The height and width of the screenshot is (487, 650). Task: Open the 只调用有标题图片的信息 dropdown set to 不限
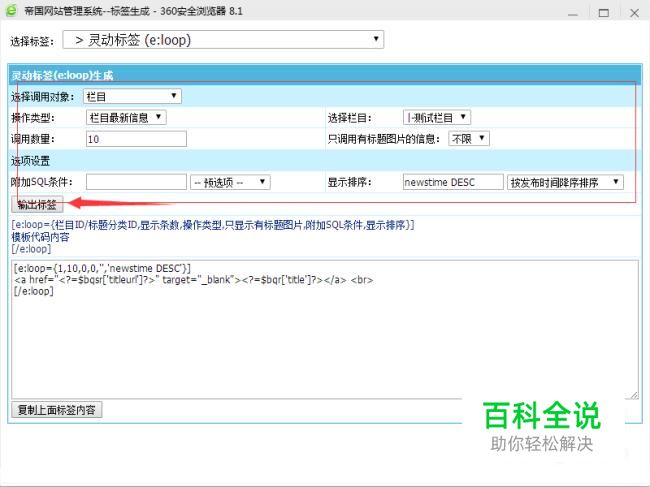469,139
